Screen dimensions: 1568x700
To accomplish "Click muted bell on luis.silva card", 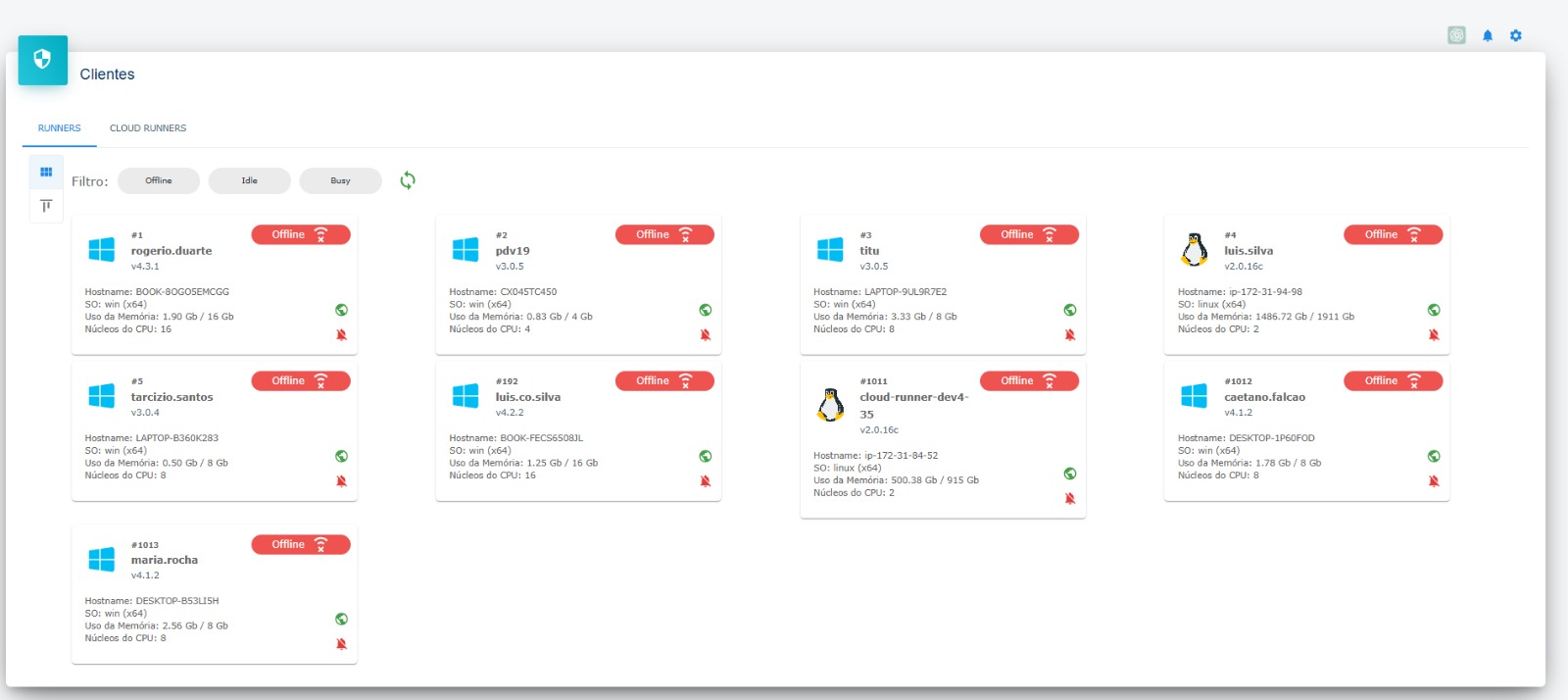I will [x=1434, y=335].
